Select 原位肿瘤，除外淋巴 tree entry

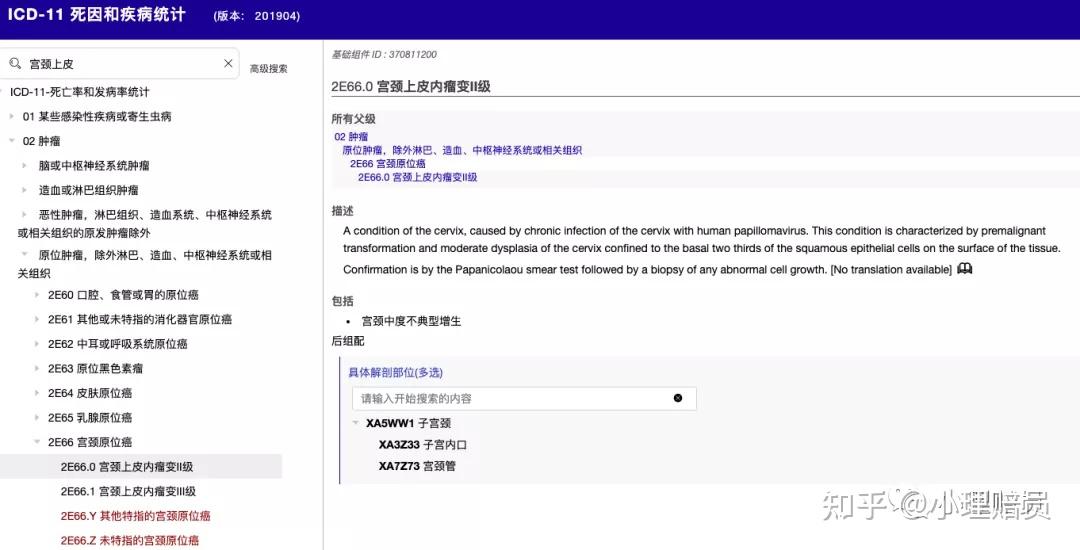[x=145, y=264]
